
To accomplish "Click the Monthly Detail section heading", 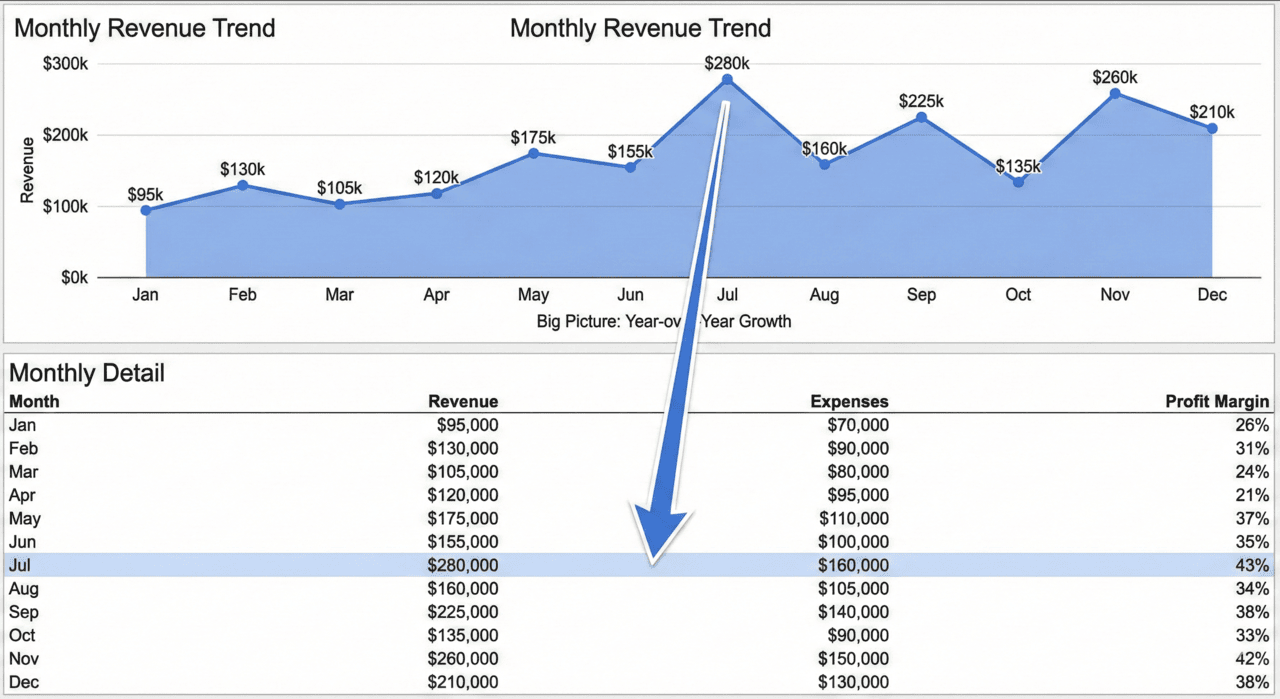I will tap(86, 373).
